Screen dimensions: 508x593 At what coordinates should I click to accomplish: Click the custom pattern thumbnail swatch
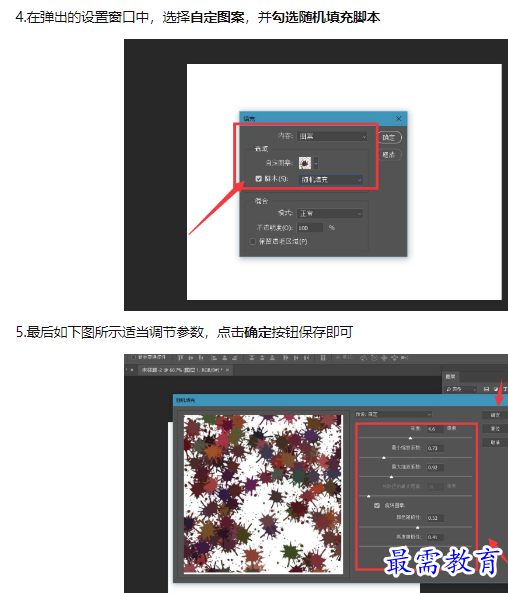(x=305, y=163)
